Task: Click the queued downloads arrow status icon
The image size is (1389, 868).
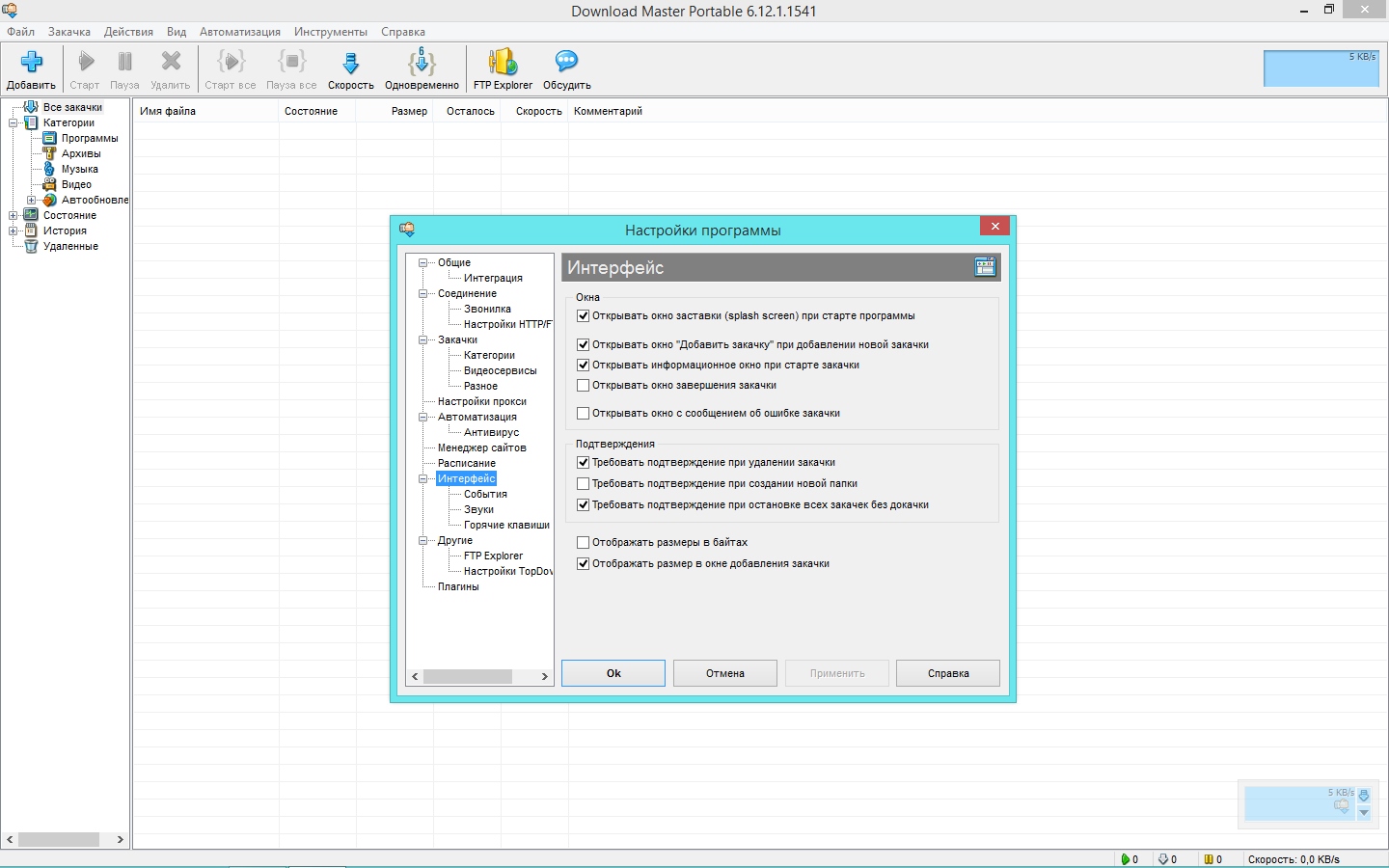Action: click(1163, 859)
